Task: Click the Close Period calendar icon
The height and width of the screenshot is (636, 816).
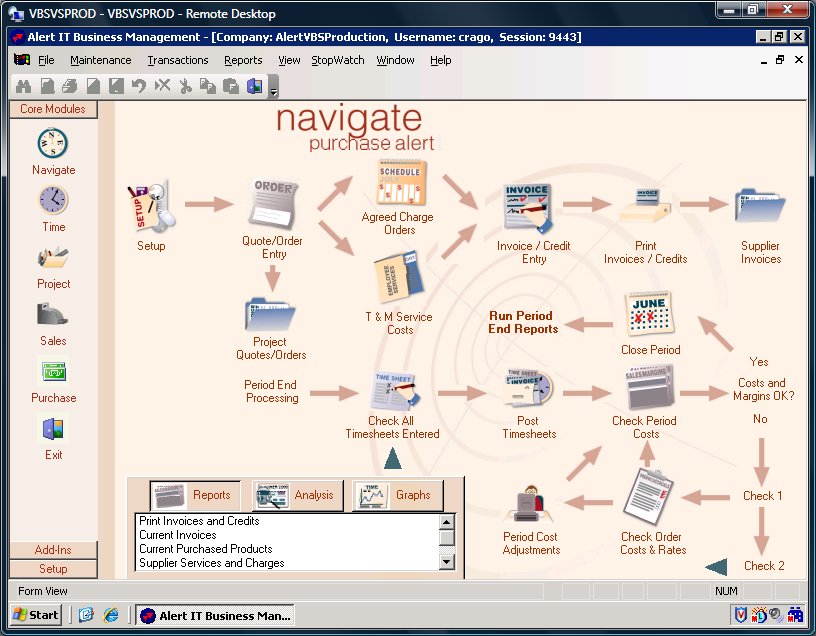Action: point(649,314)
